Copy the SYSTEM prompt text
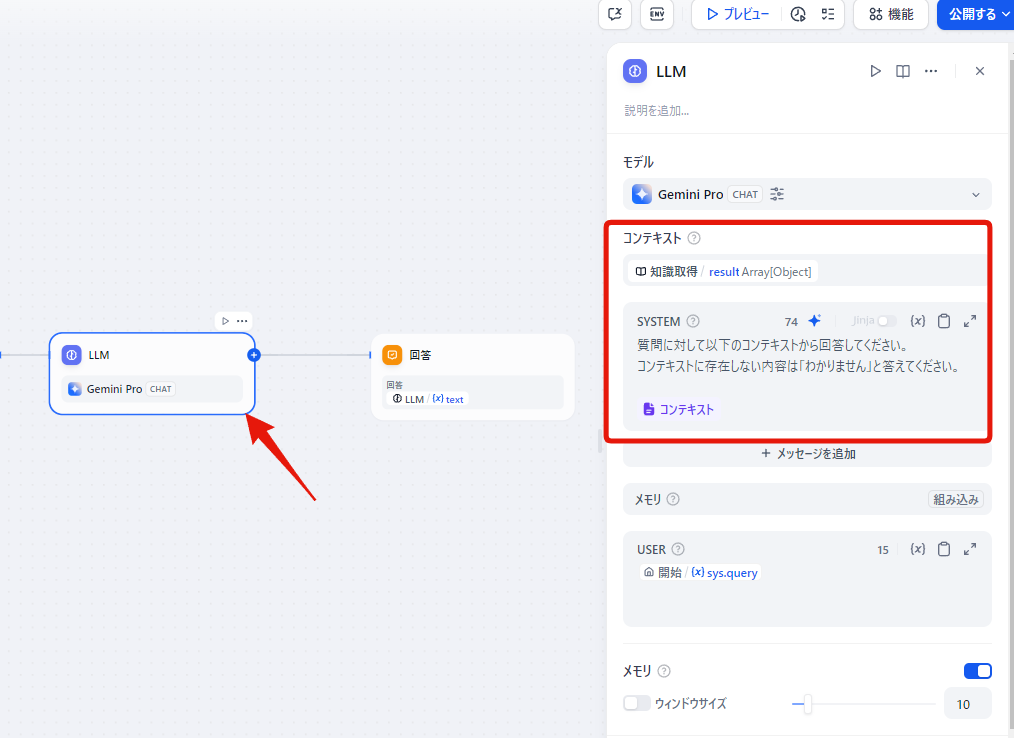The image size is (1014, 738). click(x=944, y=321)
